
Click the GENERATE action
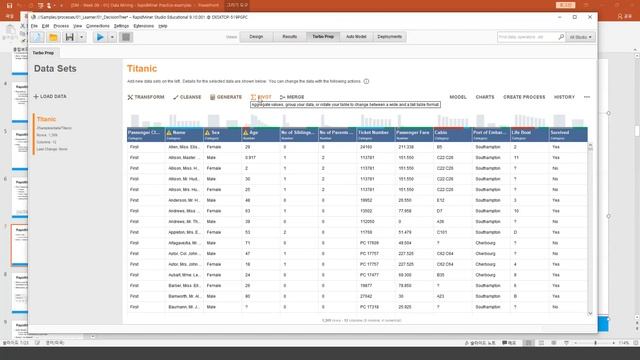tap(226, 97)
